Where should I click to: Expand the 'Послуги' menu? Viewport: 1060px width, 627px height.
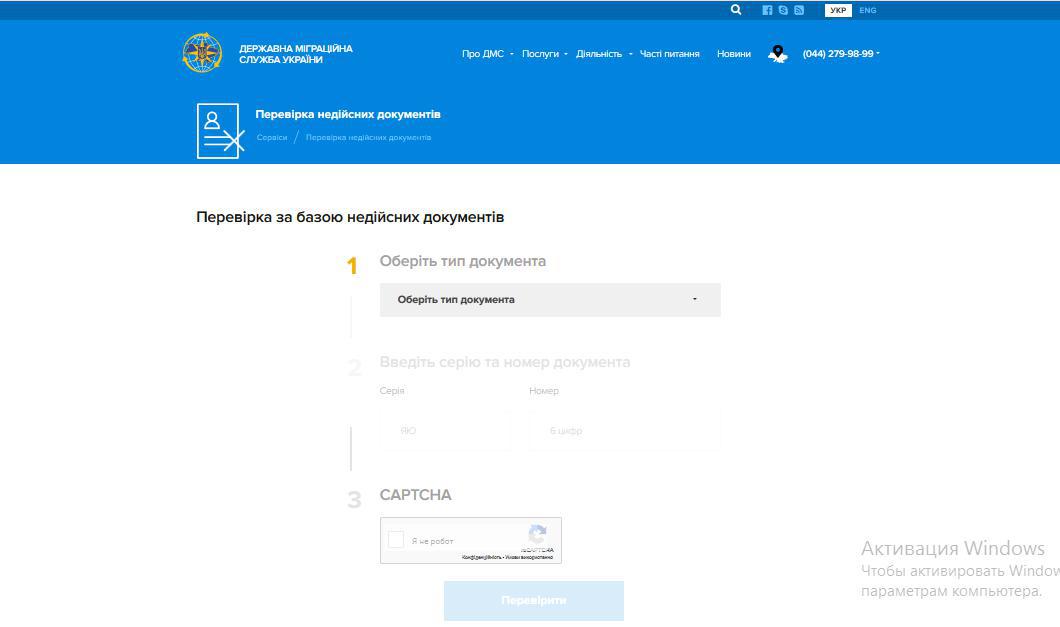(x=540, y=53)
